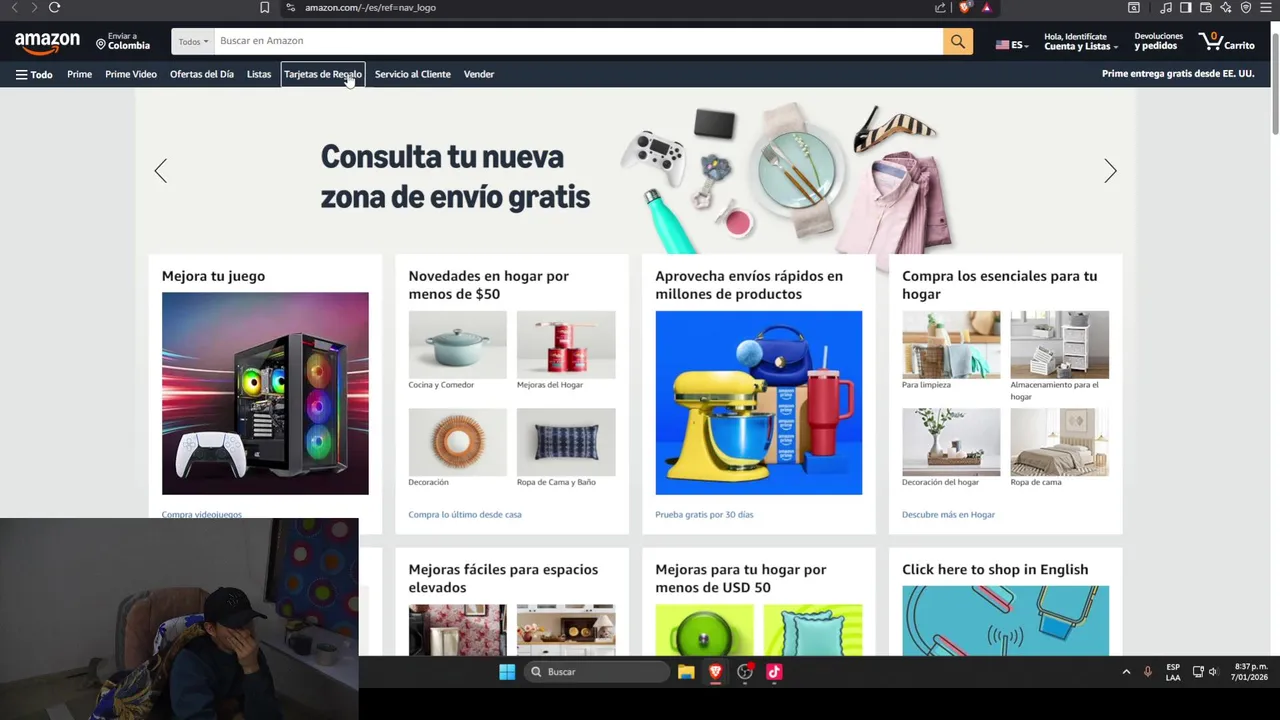Show the previous carousel banner
The image size is (1280, 720).
[x=160, y=171]
